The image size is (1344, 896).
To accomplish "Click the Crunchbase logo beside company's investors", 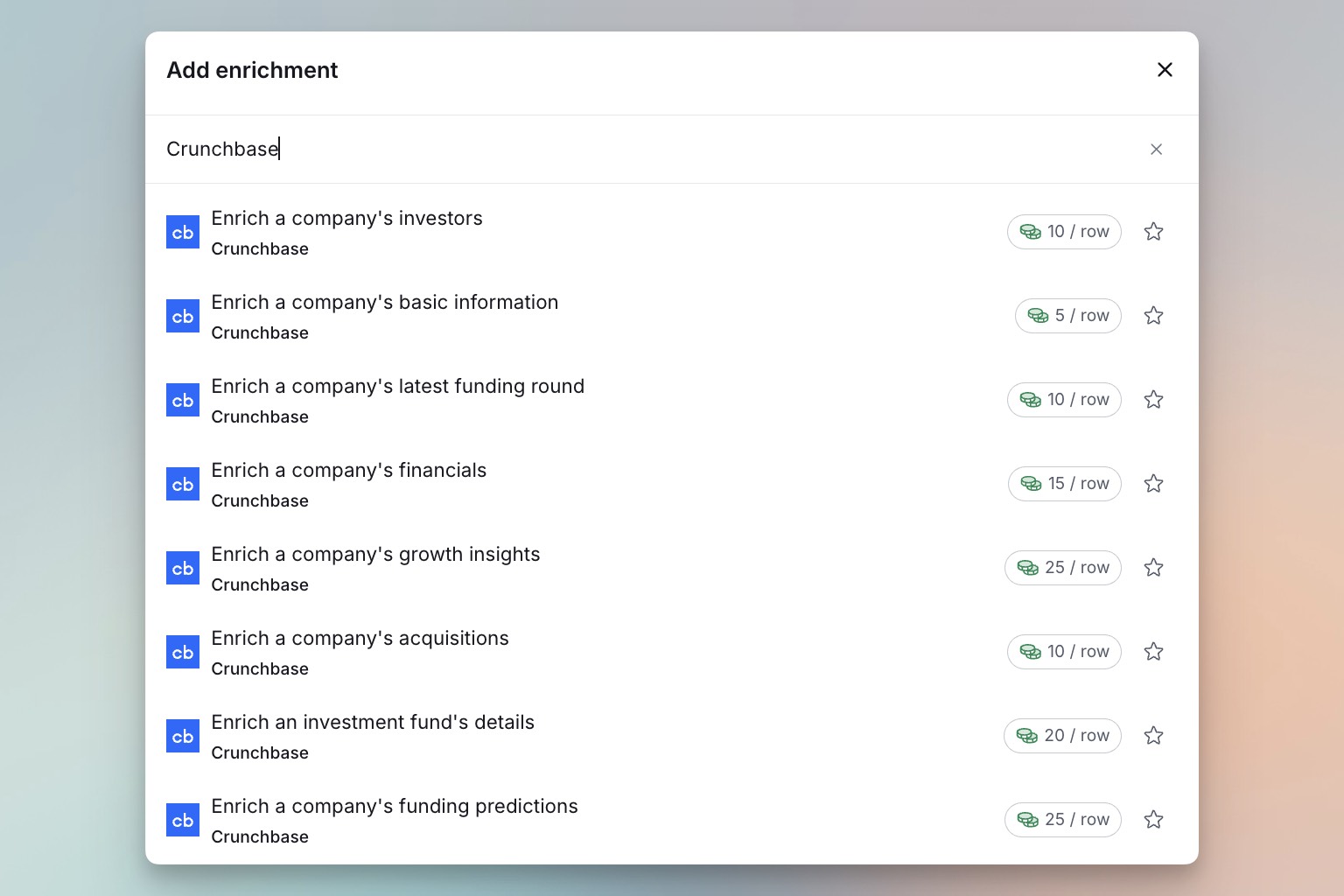I will [183, 232].
